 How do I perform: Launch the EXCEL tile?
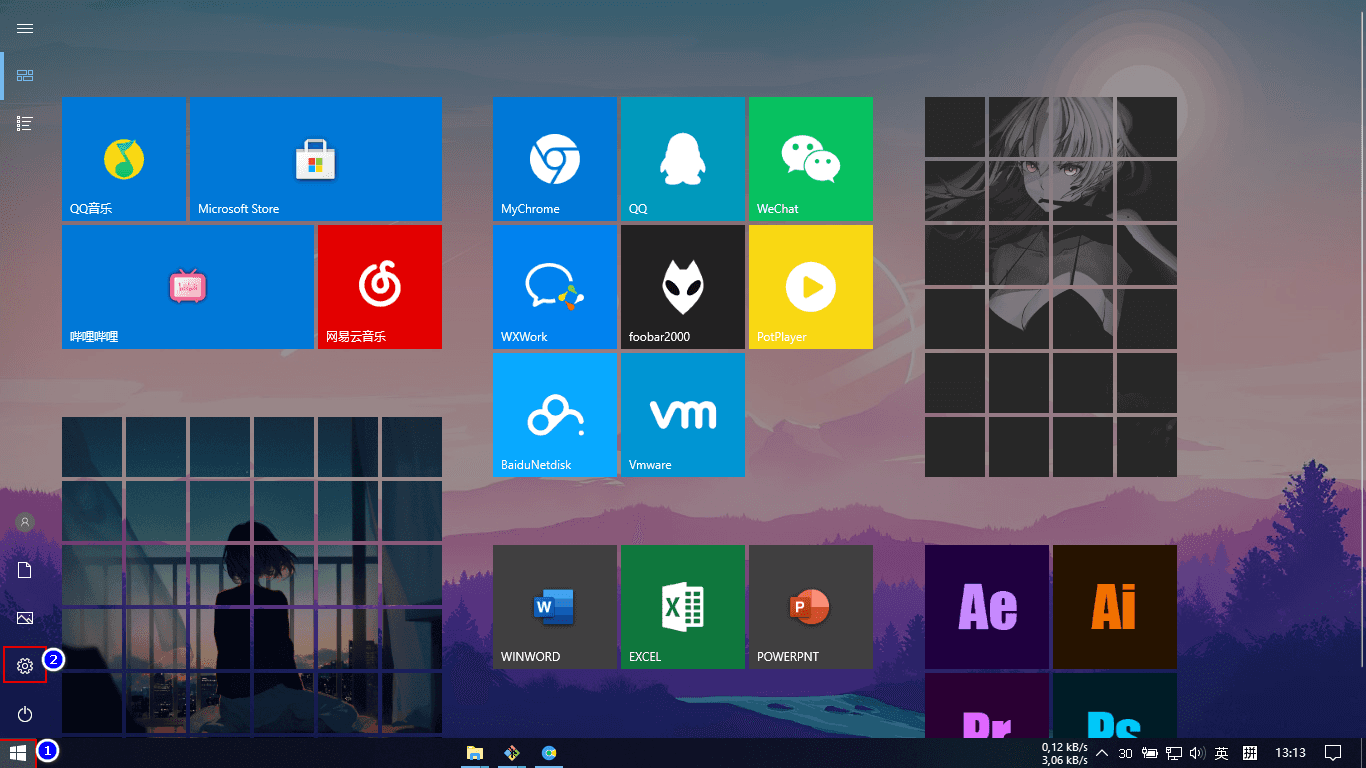click(x=683, y=607)
